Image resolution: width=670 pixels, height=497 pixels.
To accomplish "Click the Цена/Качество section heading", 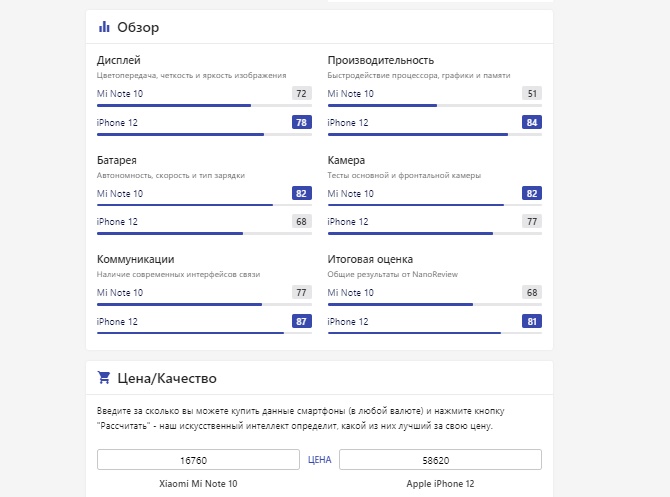I will pos(167,378).
